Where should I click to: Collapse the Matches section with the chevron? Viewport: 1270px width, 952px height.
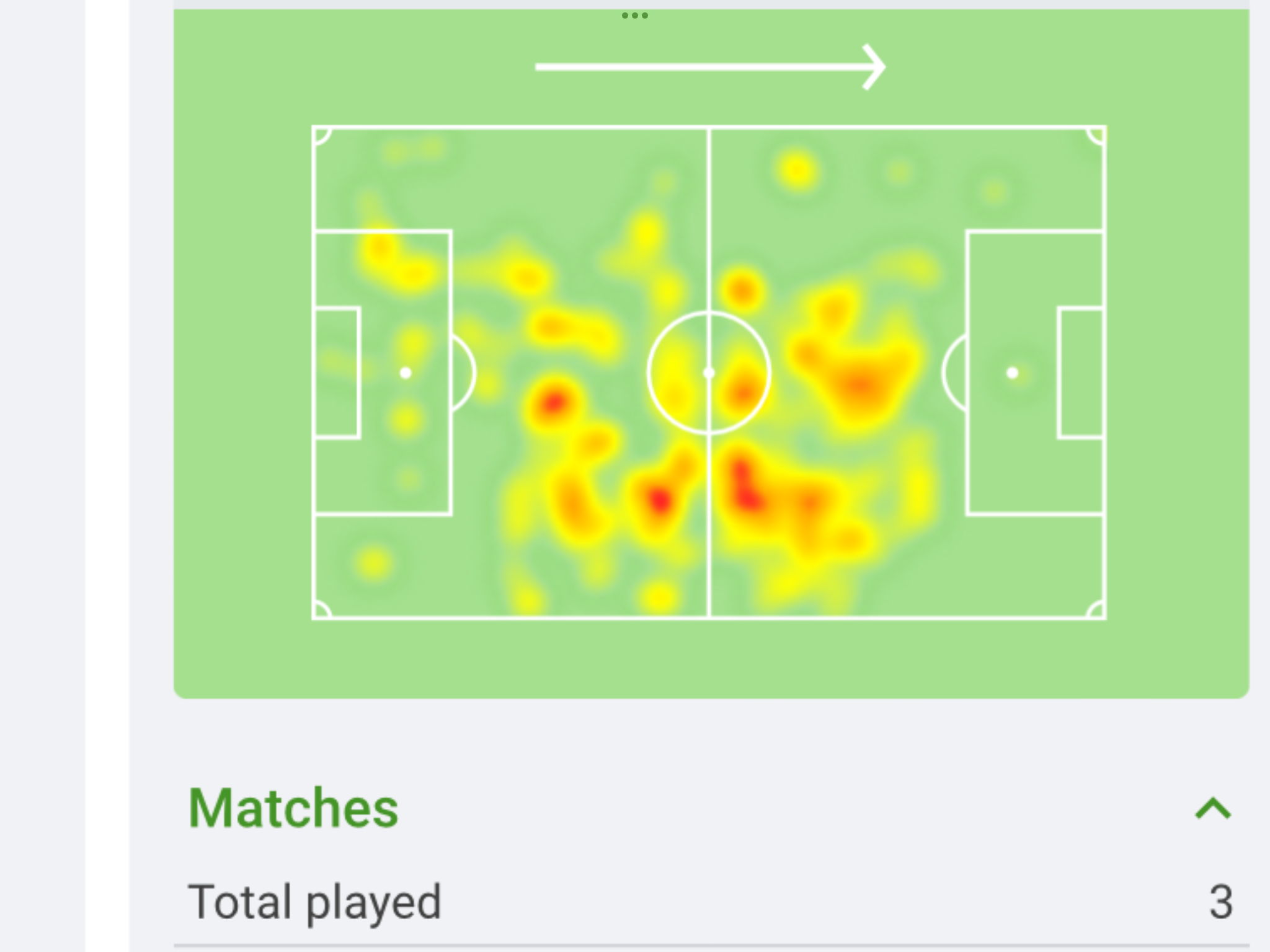(x=1213, y=809)
